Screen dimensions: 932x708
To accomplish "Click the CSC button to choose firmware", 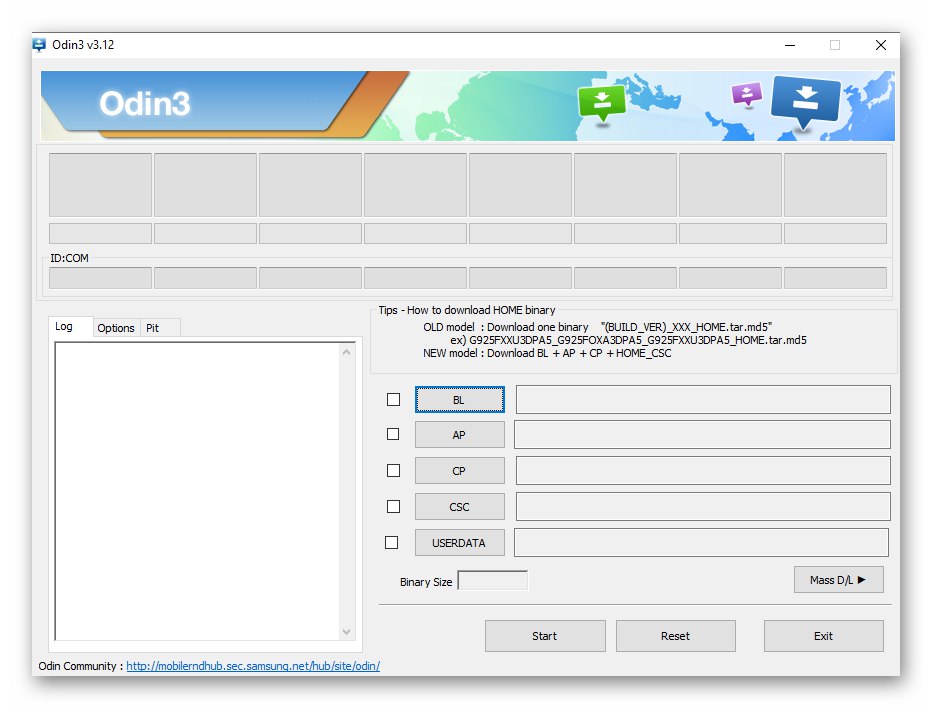I will coord(459,506).
